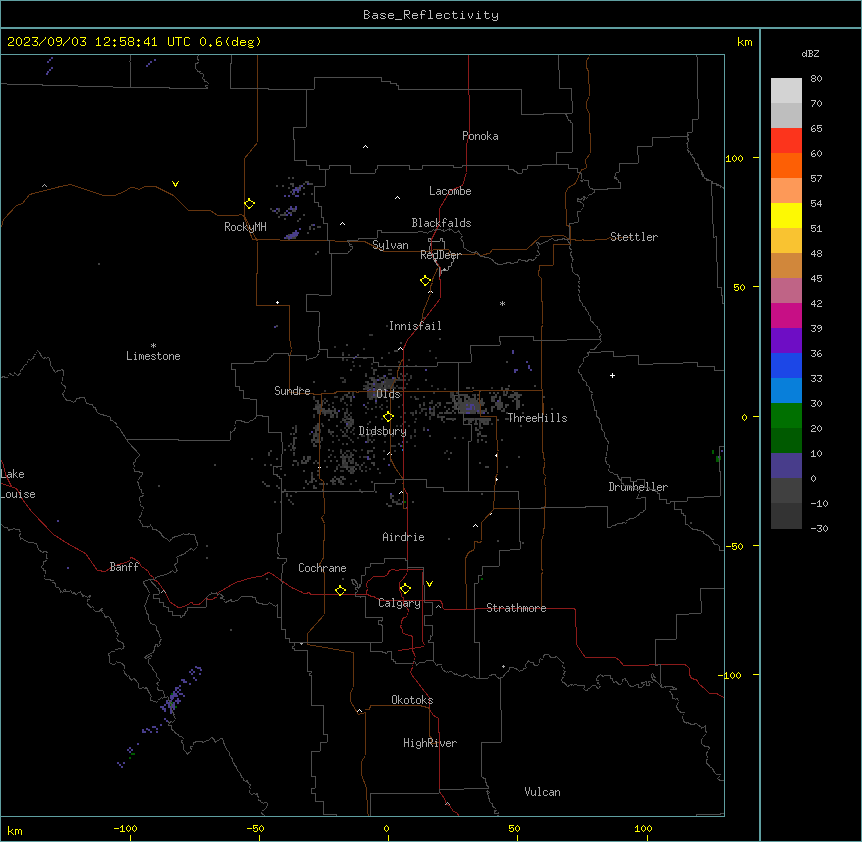Click the Drumheller town label
Viewport: 862px width, 842px height.
(638, 487)
